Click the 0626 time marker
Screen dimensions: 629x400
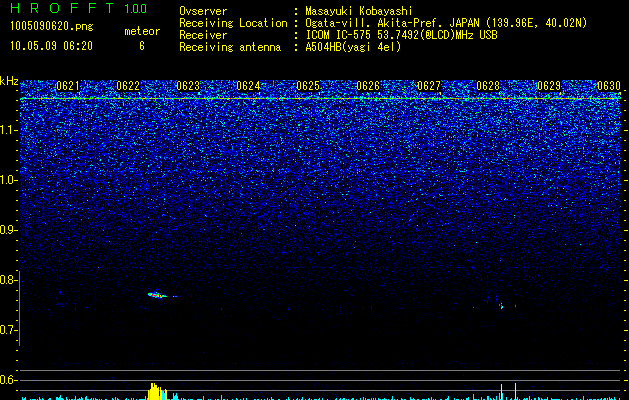(368, 86)
